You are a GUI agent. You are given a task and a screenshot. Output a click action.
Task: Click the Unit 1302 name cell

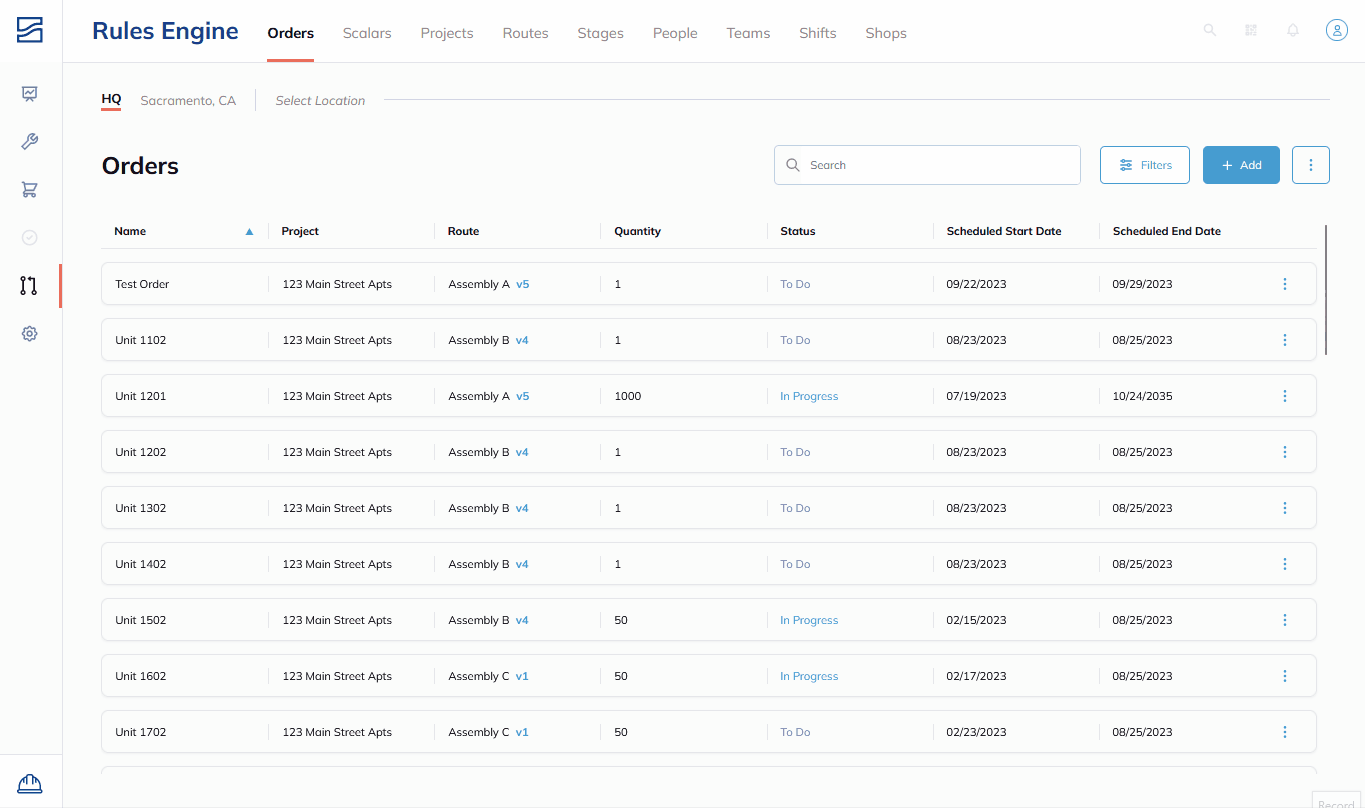click(141, 508)
